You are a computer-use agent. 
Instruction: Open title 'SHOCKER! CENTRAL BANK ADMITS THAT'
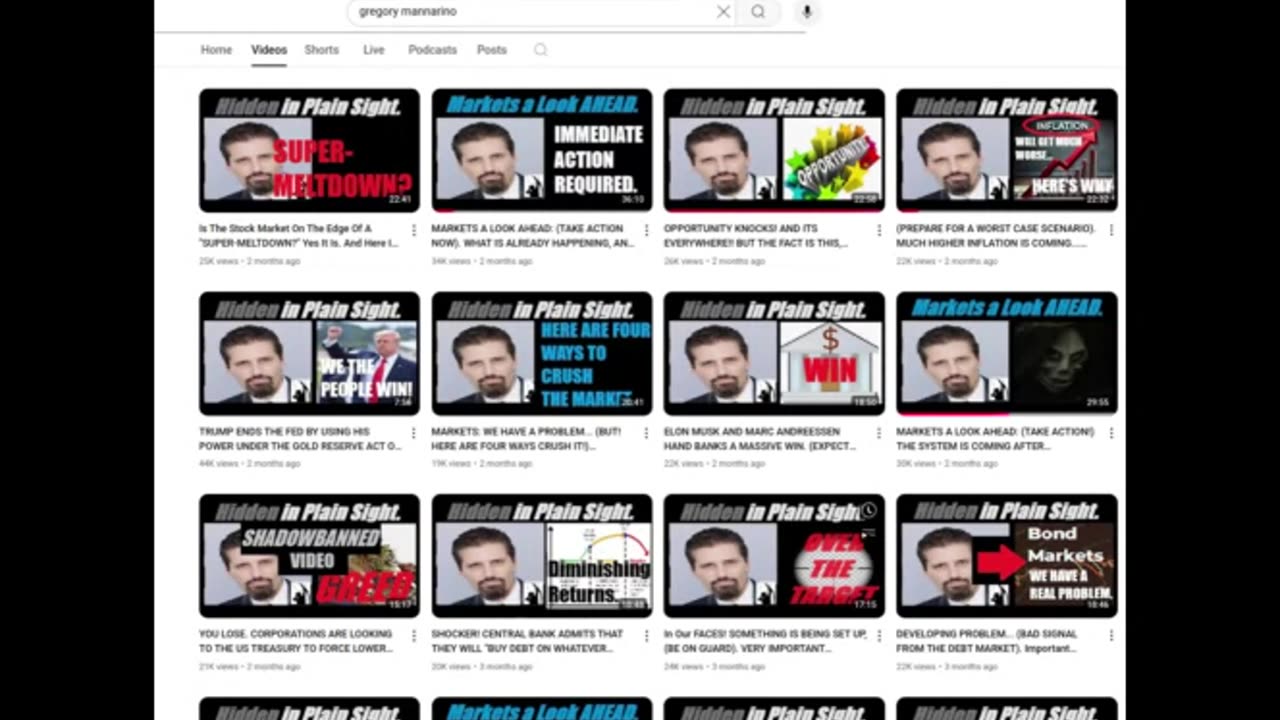click(x=527, y=641)
